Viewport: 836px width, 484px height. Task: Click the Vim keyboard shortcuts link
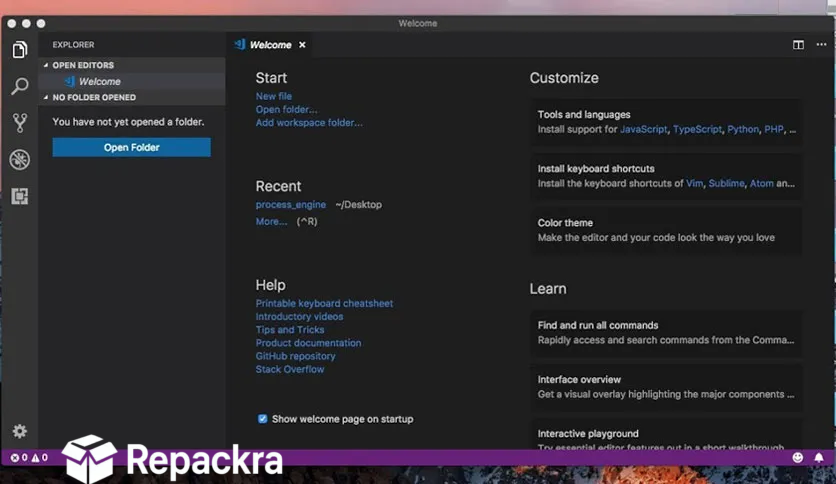pos(694,183)
